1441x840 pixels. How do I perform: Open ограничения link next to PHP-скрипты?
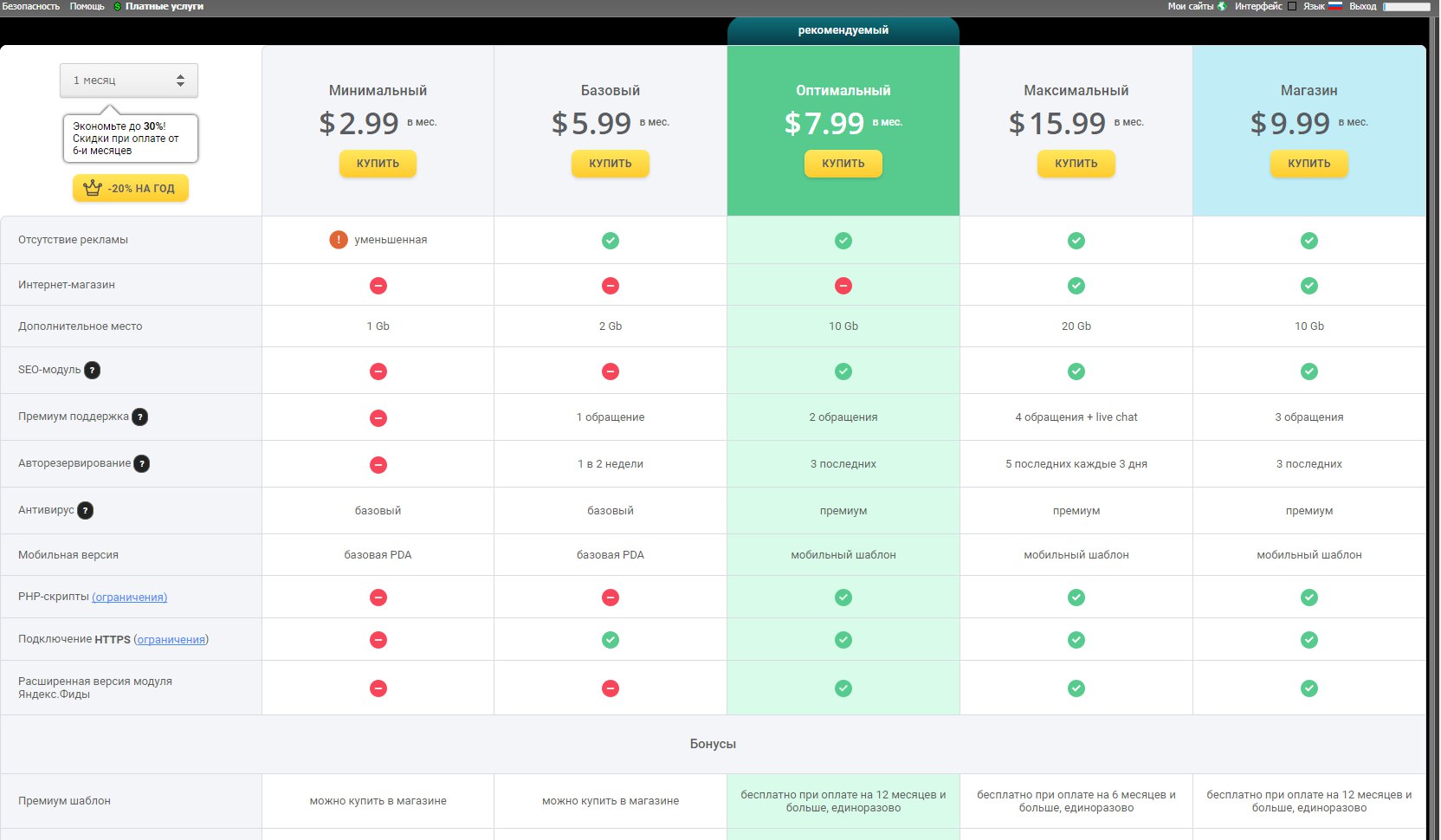tap(130, 597)
